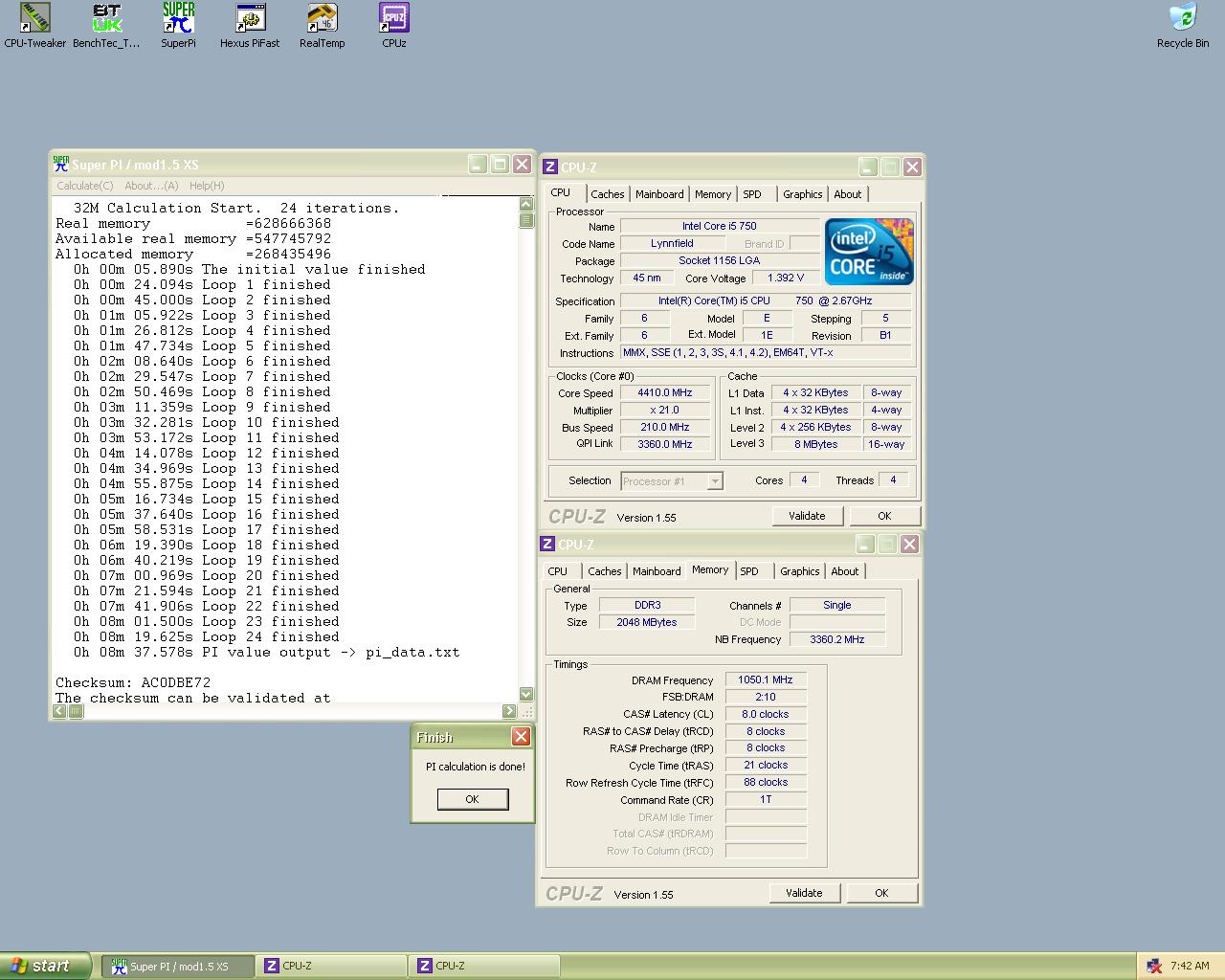Open the CPUz desktop shortcut
Viewport: 1225px width, 980px height.
point(393,18)
